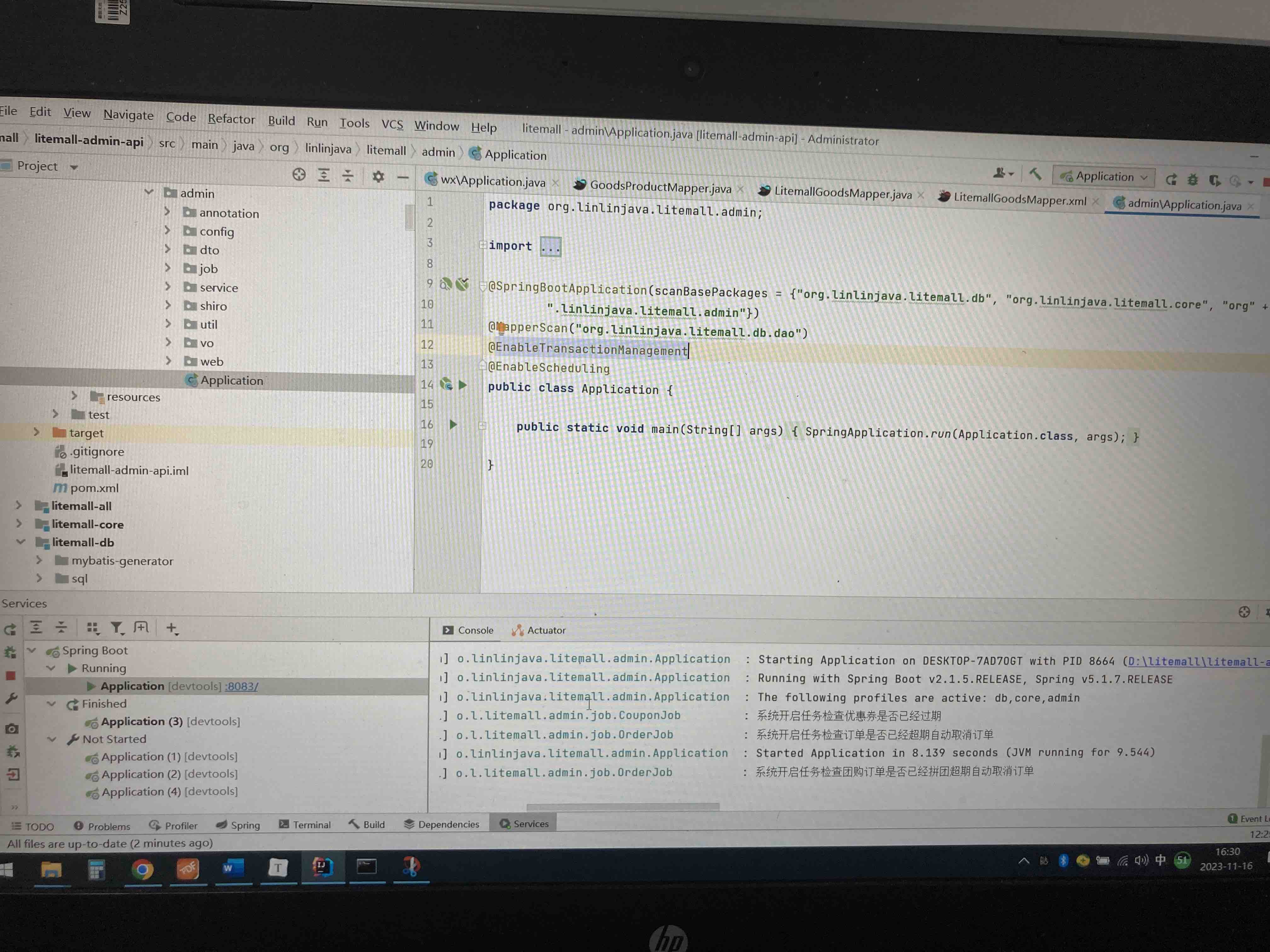1270x952 pixels.
Task: Click the Filter icon in Services toolbar
Action: (117, 628)
